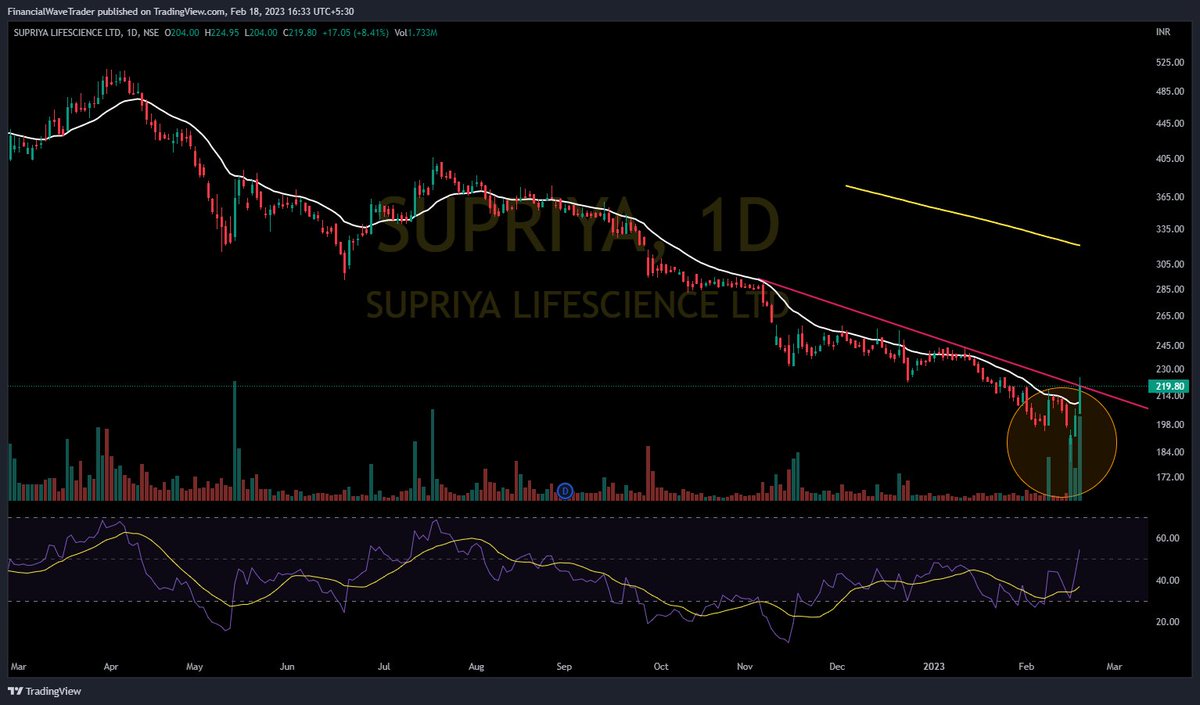Click the Dec time axis label
1200x705 pixels.
coord(838,665)
